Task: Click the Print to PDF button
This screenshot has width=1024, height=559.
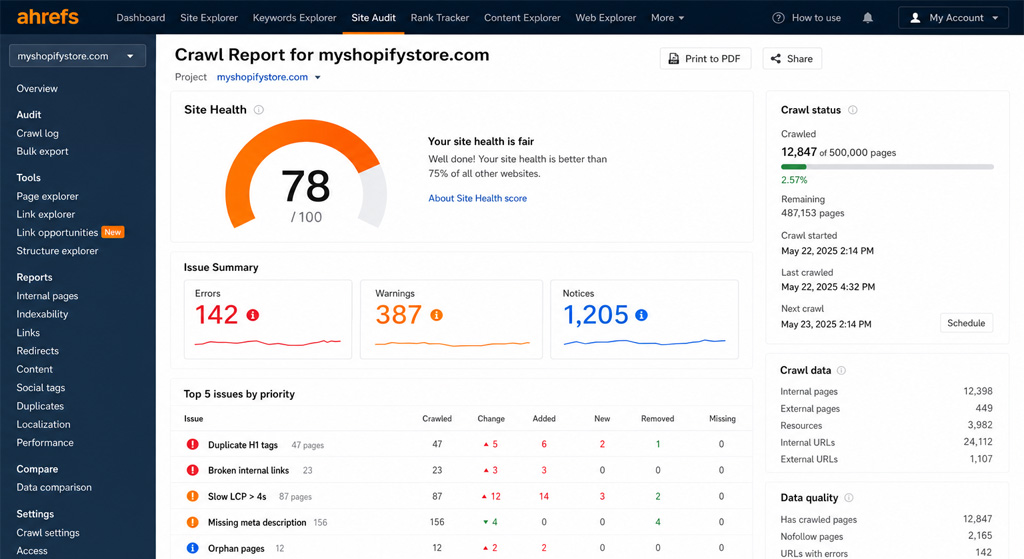Action: (705, 59)
